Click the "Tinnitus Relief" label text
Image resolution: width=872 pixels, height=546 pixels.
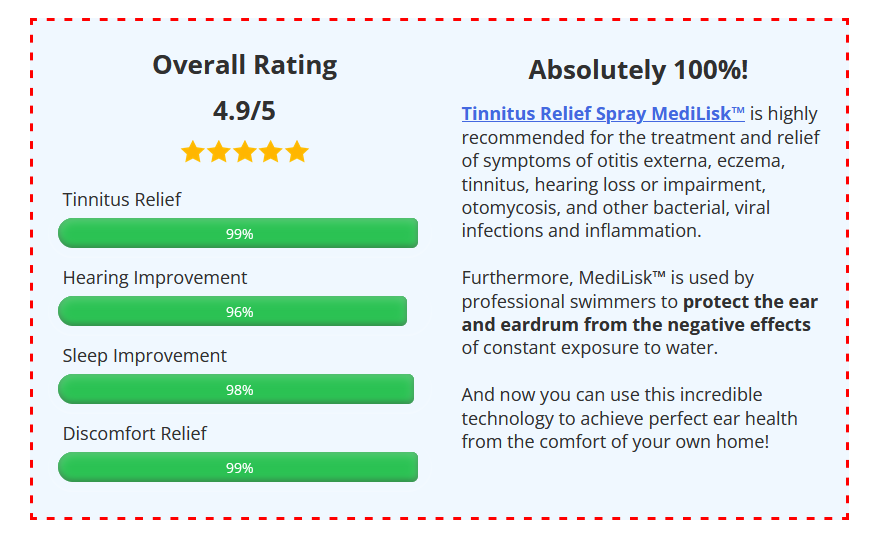(x=122, y=199)
